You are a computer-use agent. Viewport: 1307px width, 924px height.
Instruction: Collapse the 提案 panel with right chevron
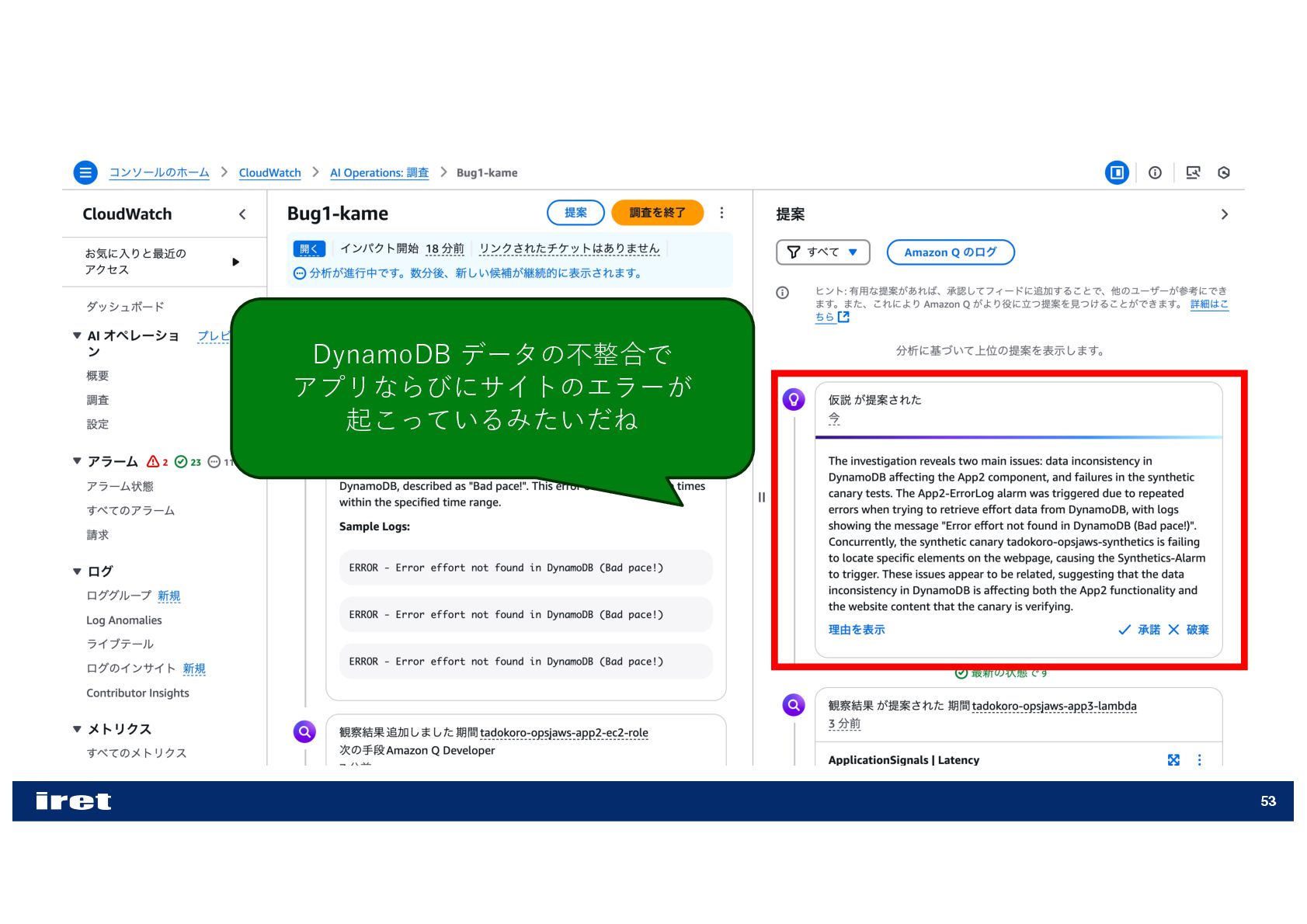coord(1224,214)
